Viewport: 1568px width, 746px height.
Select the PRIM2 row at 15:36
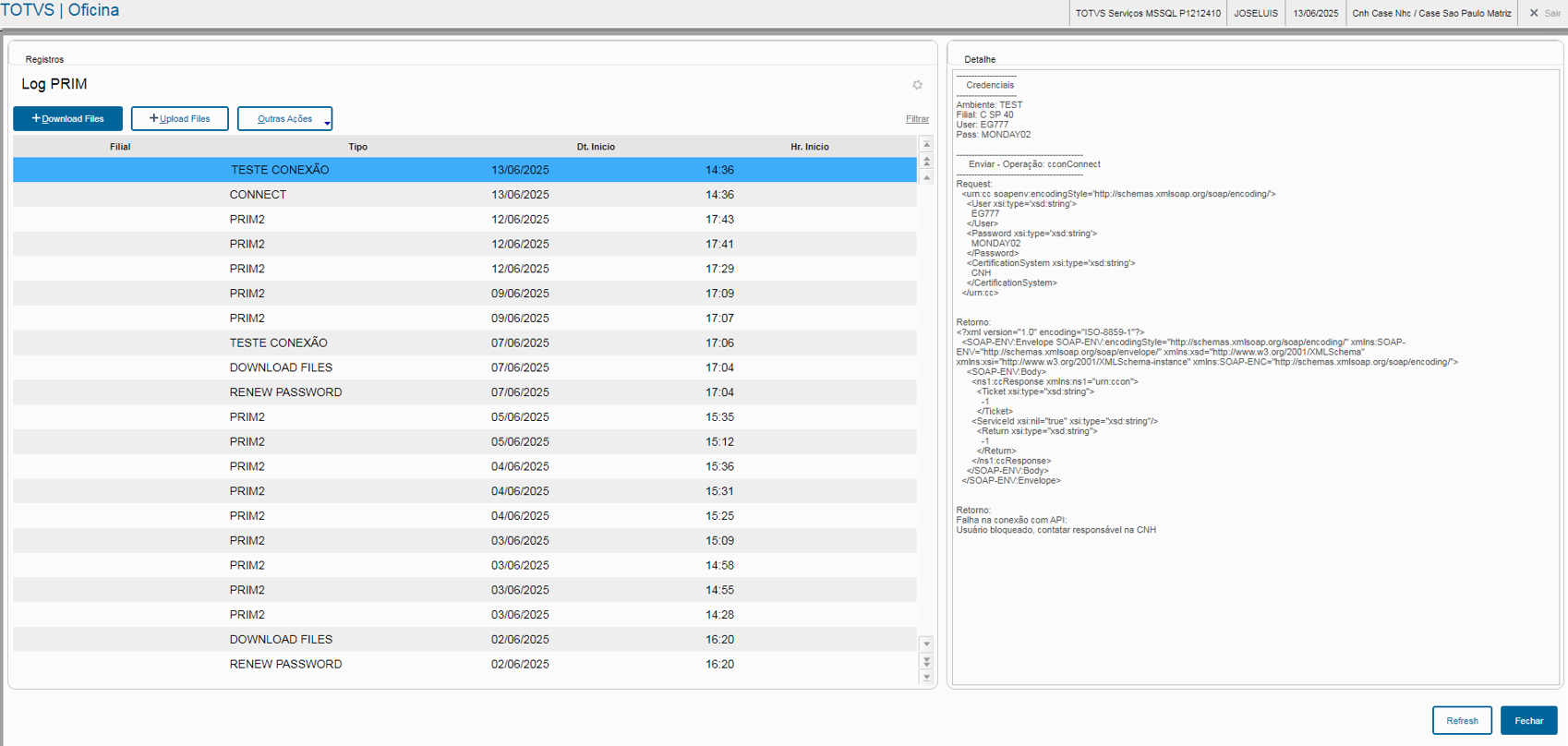[464, 466]
